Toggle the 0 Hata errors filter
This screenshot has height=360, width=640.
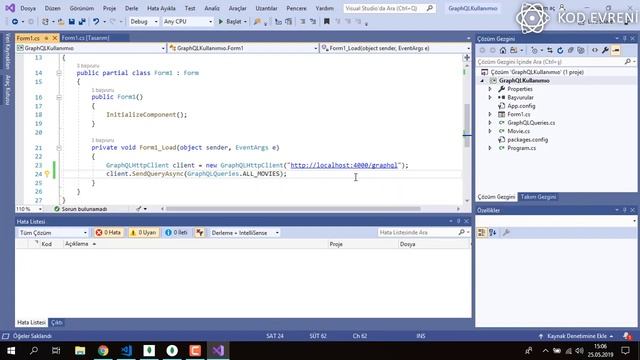tap(109, 232)
